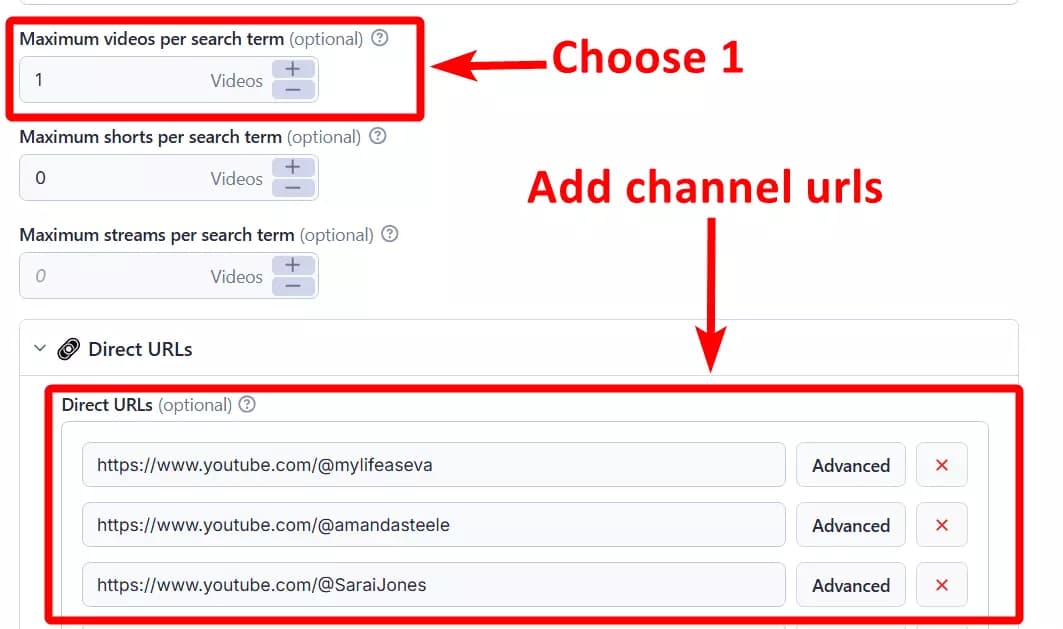Open Advanced options for SaraiJones URL

(x=850, y=584)
